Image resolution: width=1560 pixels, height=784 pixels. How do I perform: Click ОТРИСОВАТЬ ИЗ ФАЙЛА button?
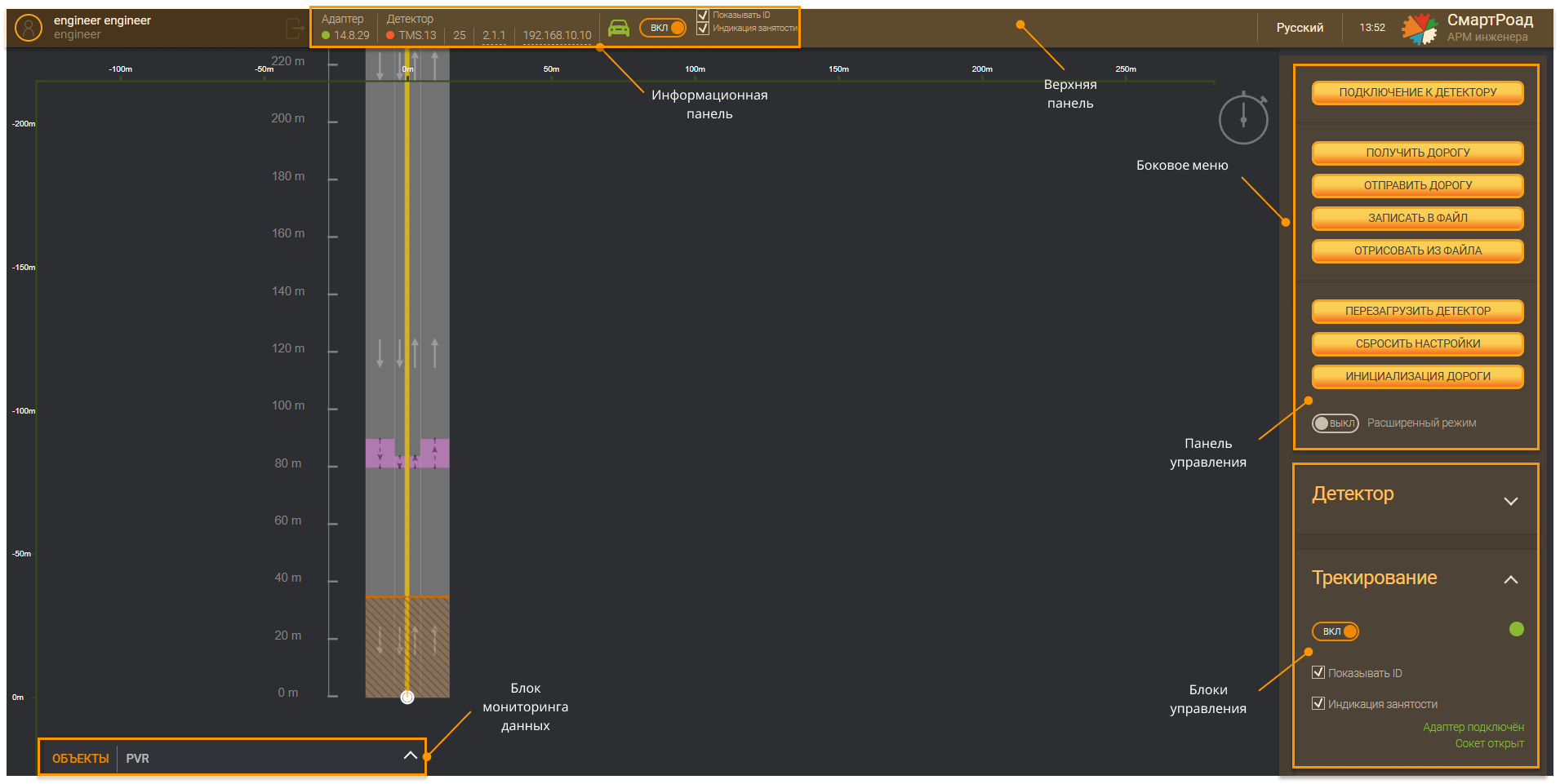click(1418, 250)
